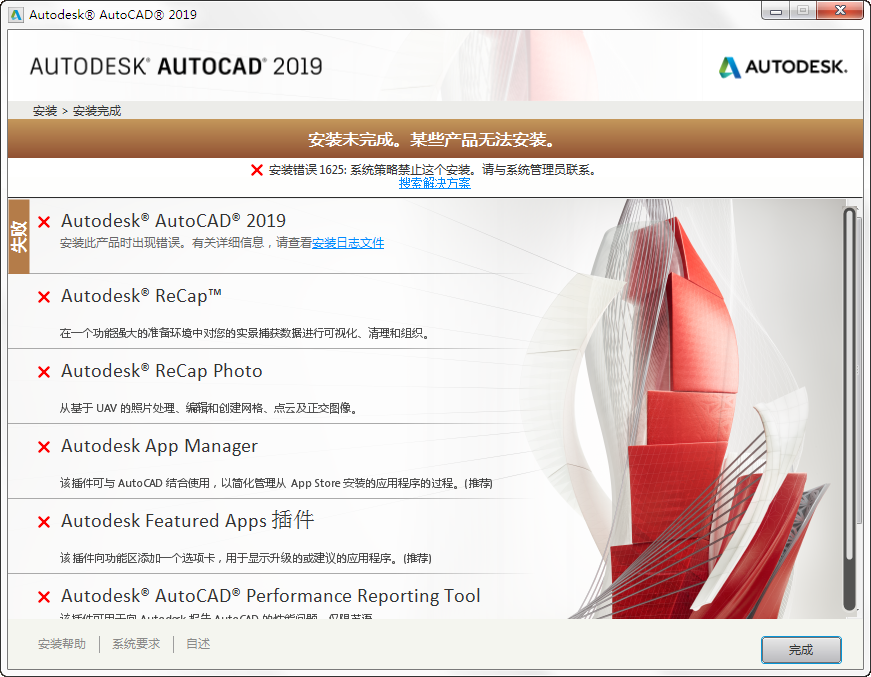This screenshot has width=871, height=677.
Task: Click the 安装 breadcrumb item
Action: tap(45, 111)
